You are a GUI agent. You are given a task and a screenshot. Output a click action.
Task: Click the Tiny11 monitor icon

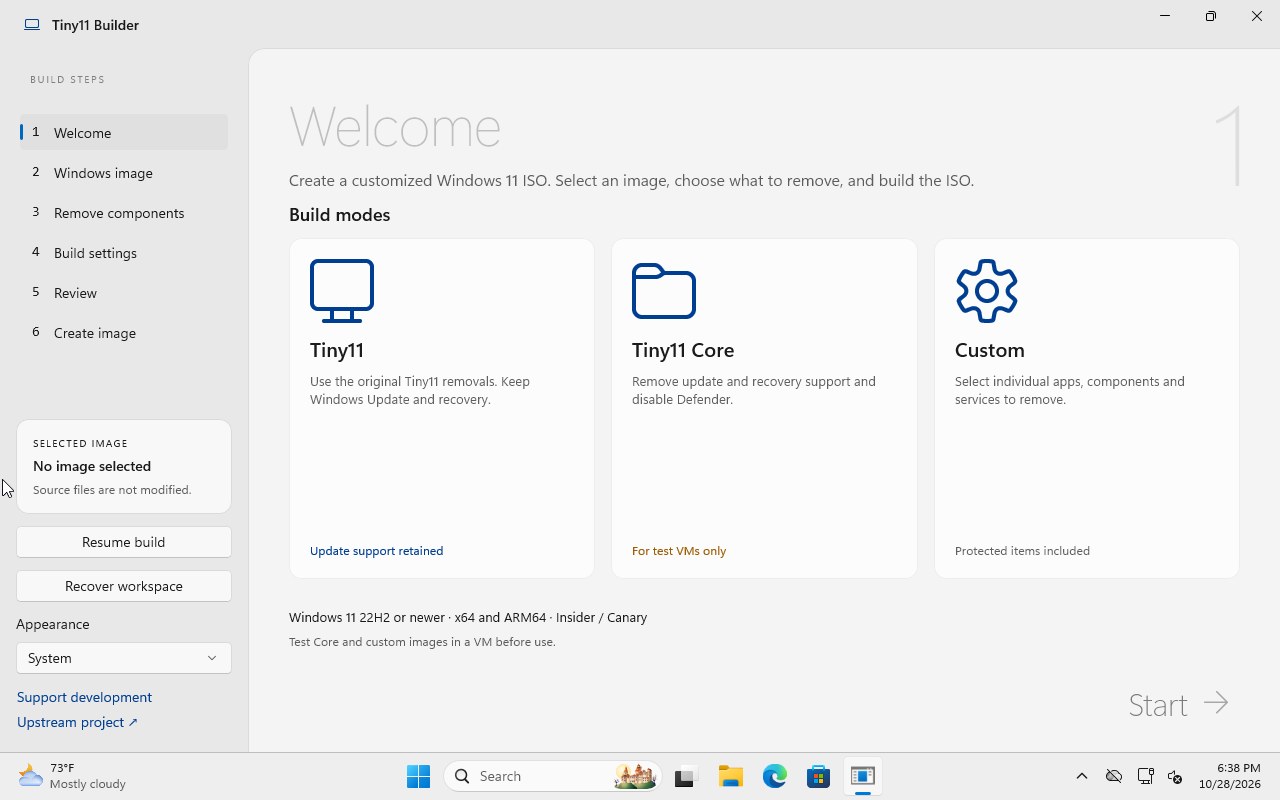[x=342, y=291]
